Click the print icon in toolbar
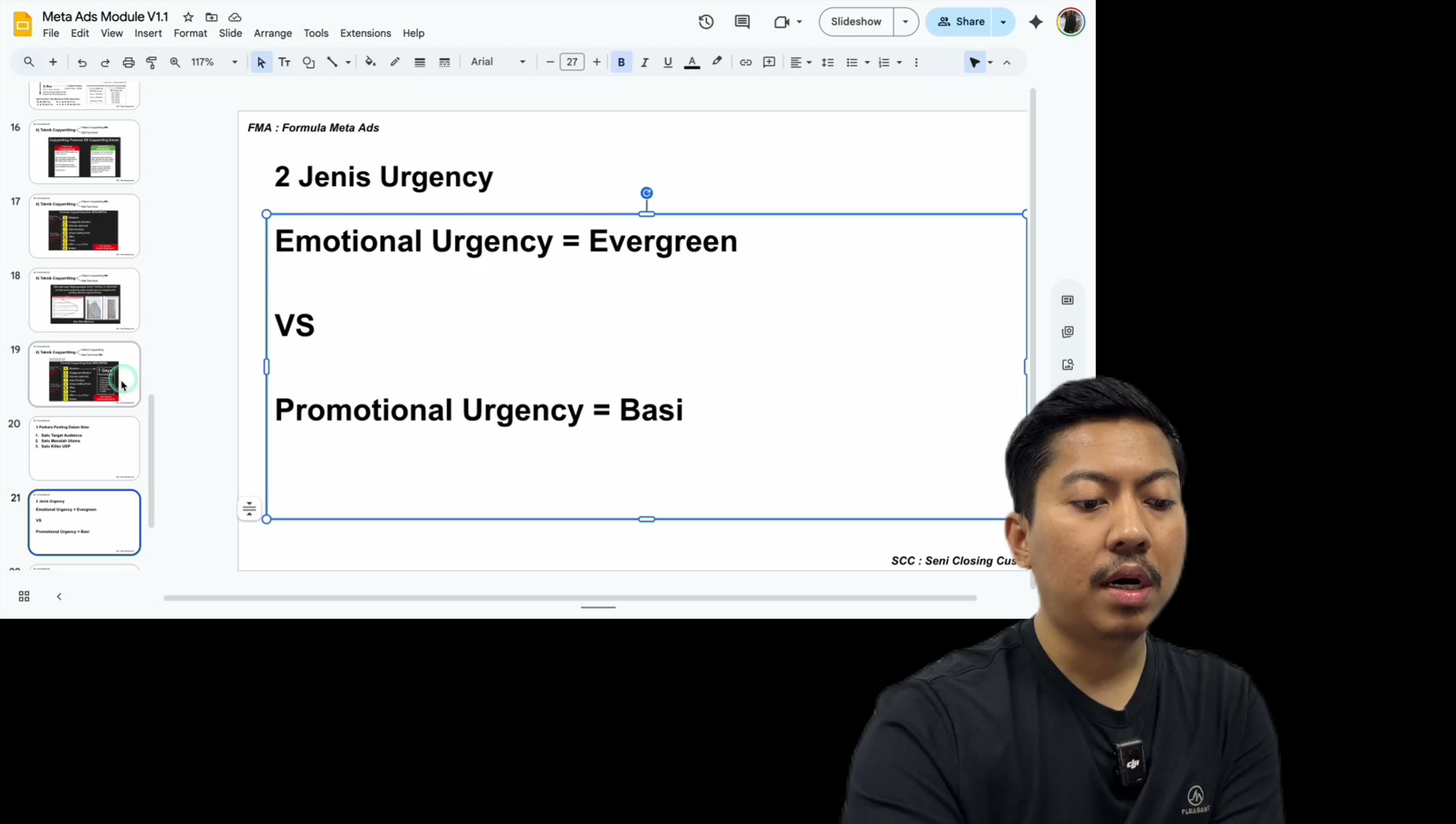 coord(128,63)
